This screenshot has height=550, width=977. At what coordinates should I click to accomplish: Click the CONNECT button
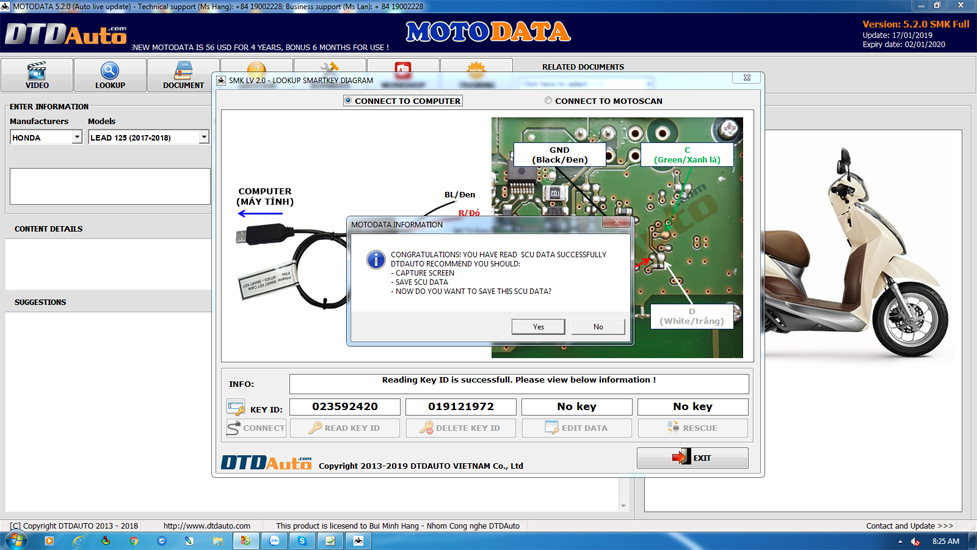point(256,428)
